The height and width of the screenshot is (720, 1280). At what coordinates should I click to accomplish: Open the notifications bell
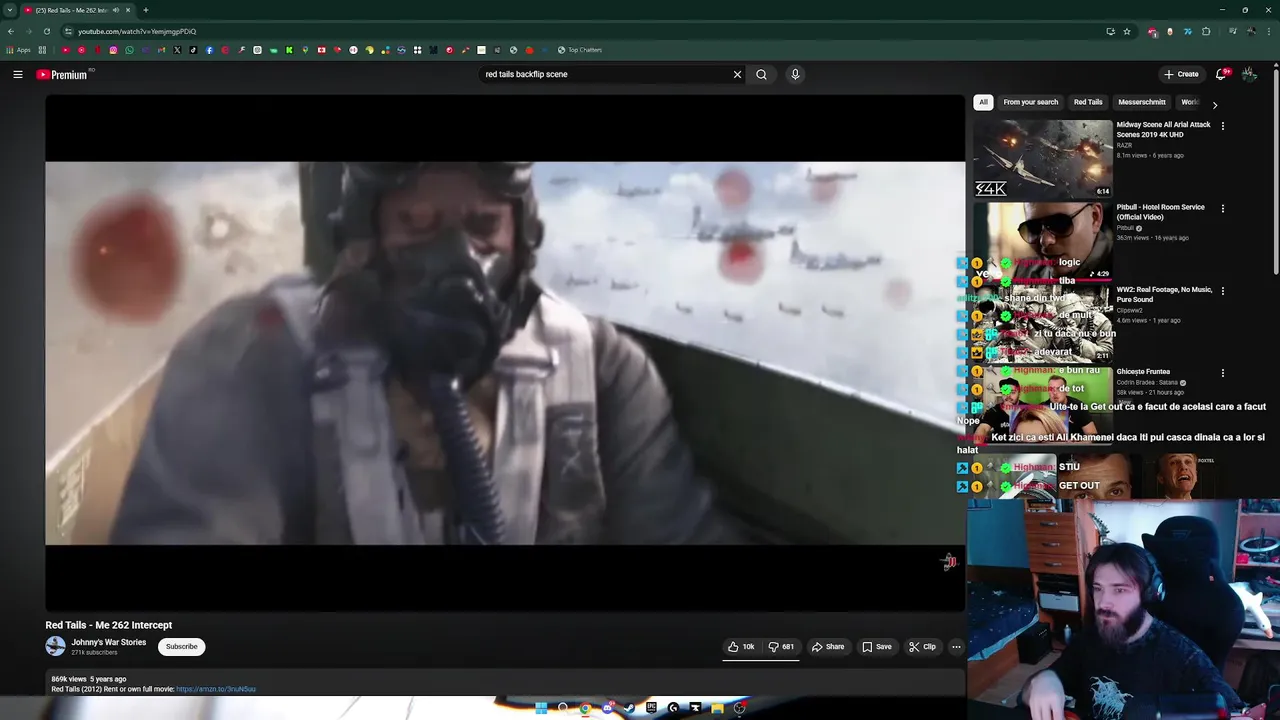[1221, 74]
